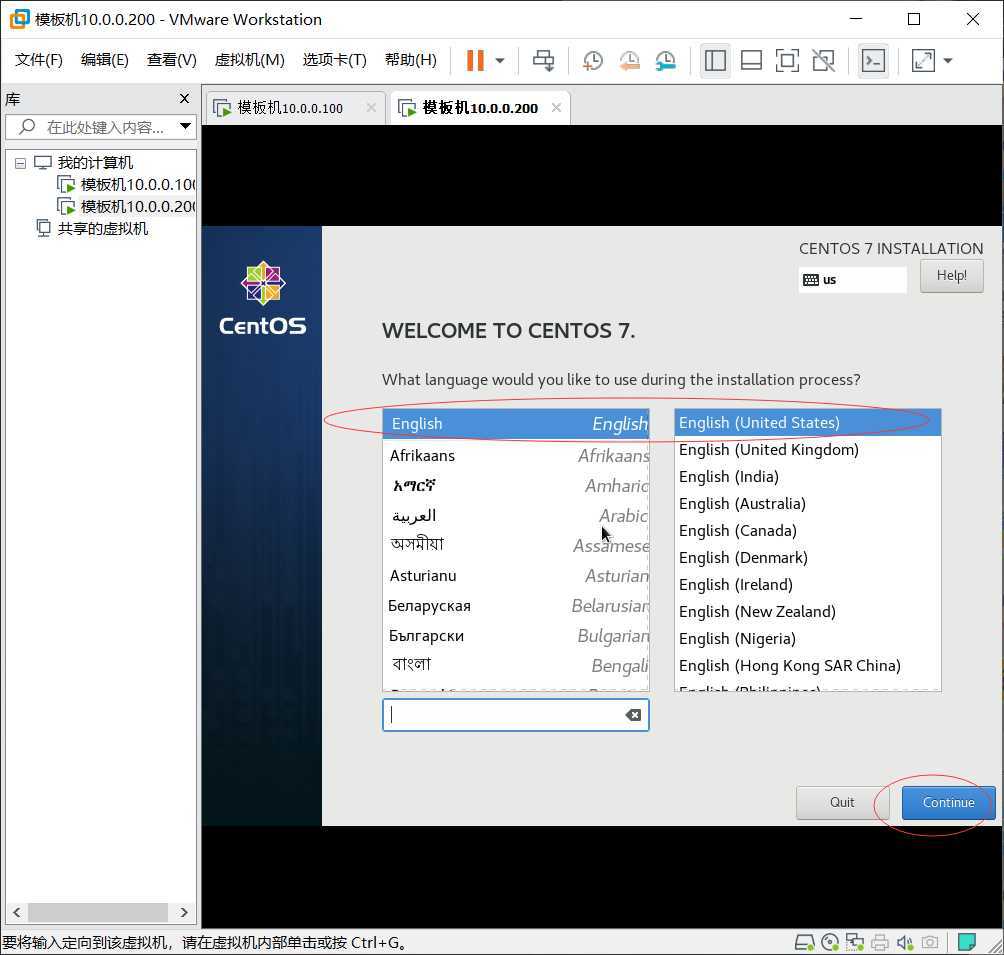The image size is (1004, 955).
Task: Click the Help! button
Action: pos(951,276)
